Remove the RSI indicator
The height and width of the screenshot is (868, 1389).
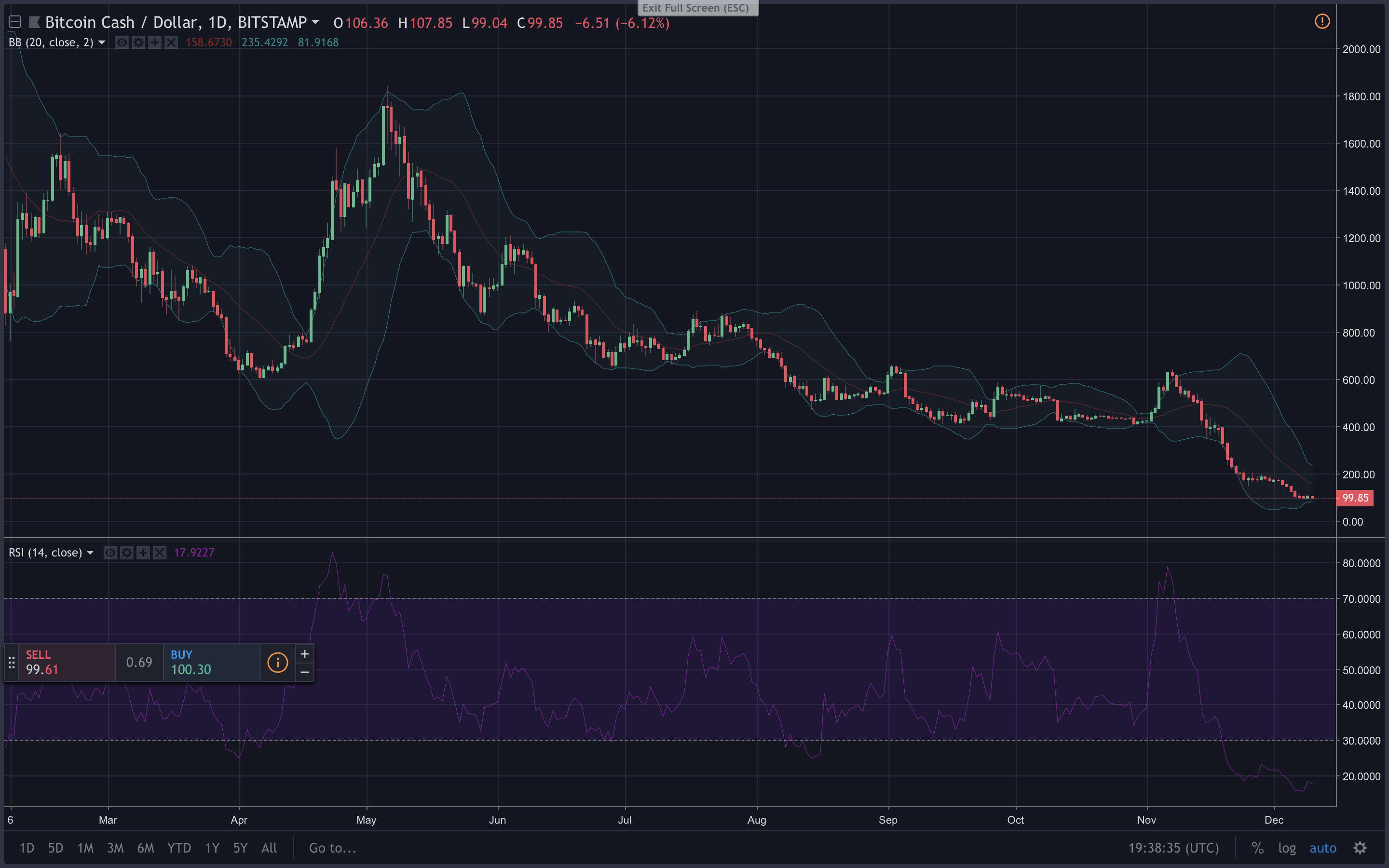pos(160,552)
